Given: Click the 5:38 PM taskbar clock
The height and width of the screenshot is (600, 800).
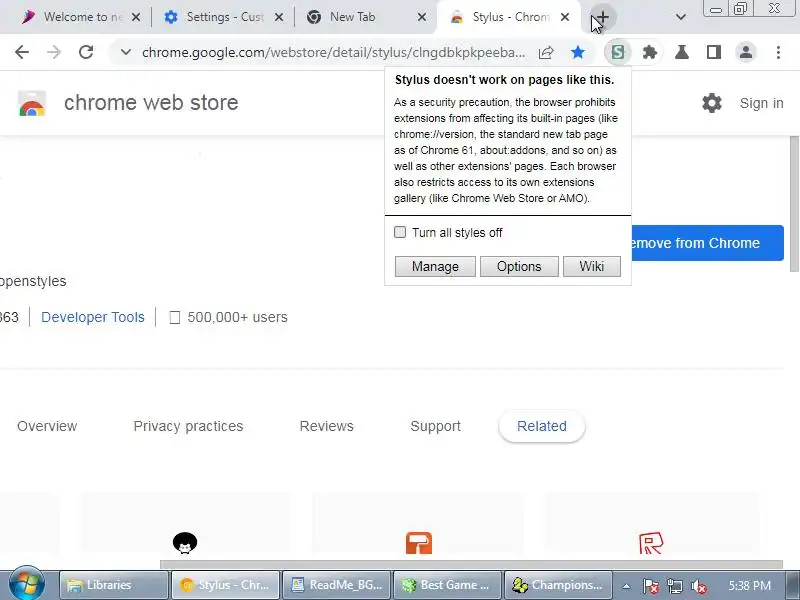Looking at the screenshot, I should click(749, 585).
